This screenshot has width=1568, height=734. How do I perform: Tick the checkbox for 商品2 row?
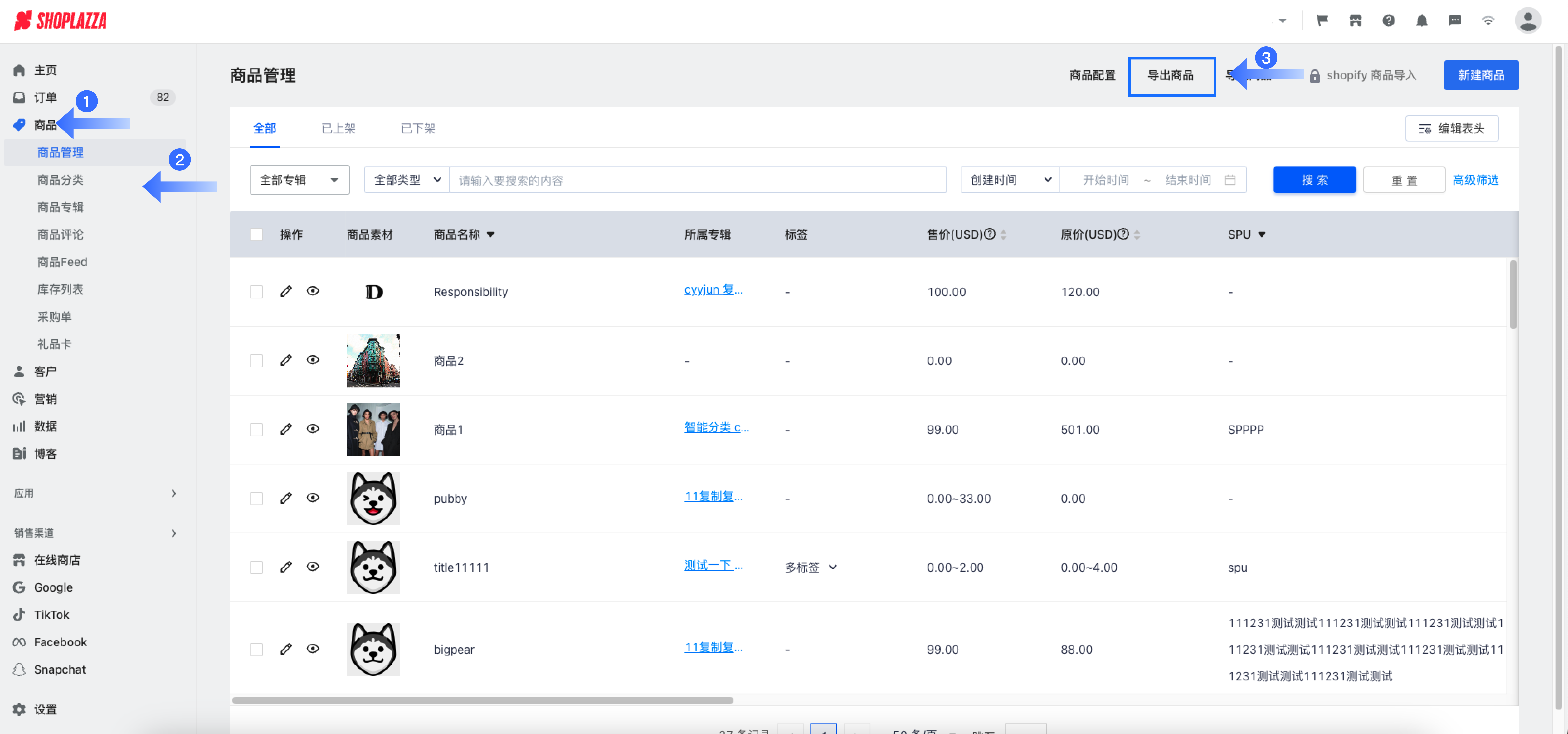256,361
